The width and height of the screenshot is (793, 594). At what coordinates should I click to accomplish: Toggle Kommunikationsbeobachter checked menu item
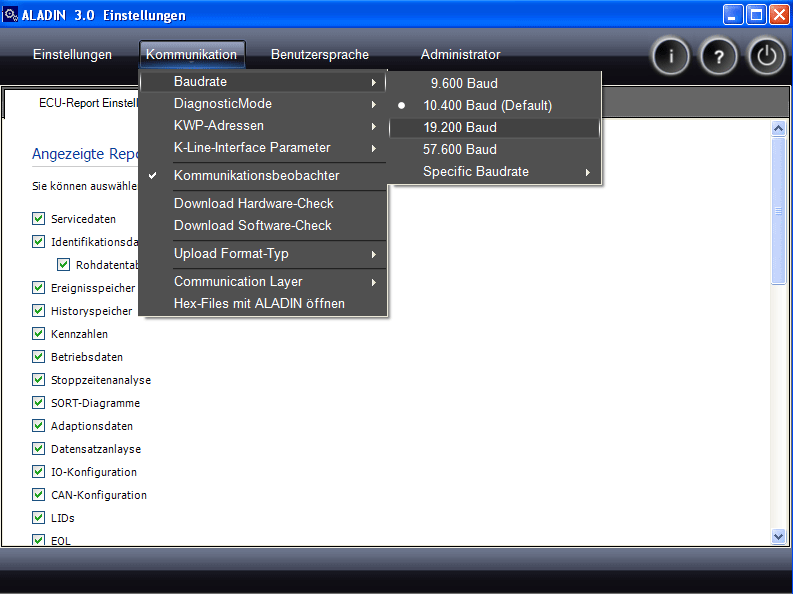coord(263,175)
